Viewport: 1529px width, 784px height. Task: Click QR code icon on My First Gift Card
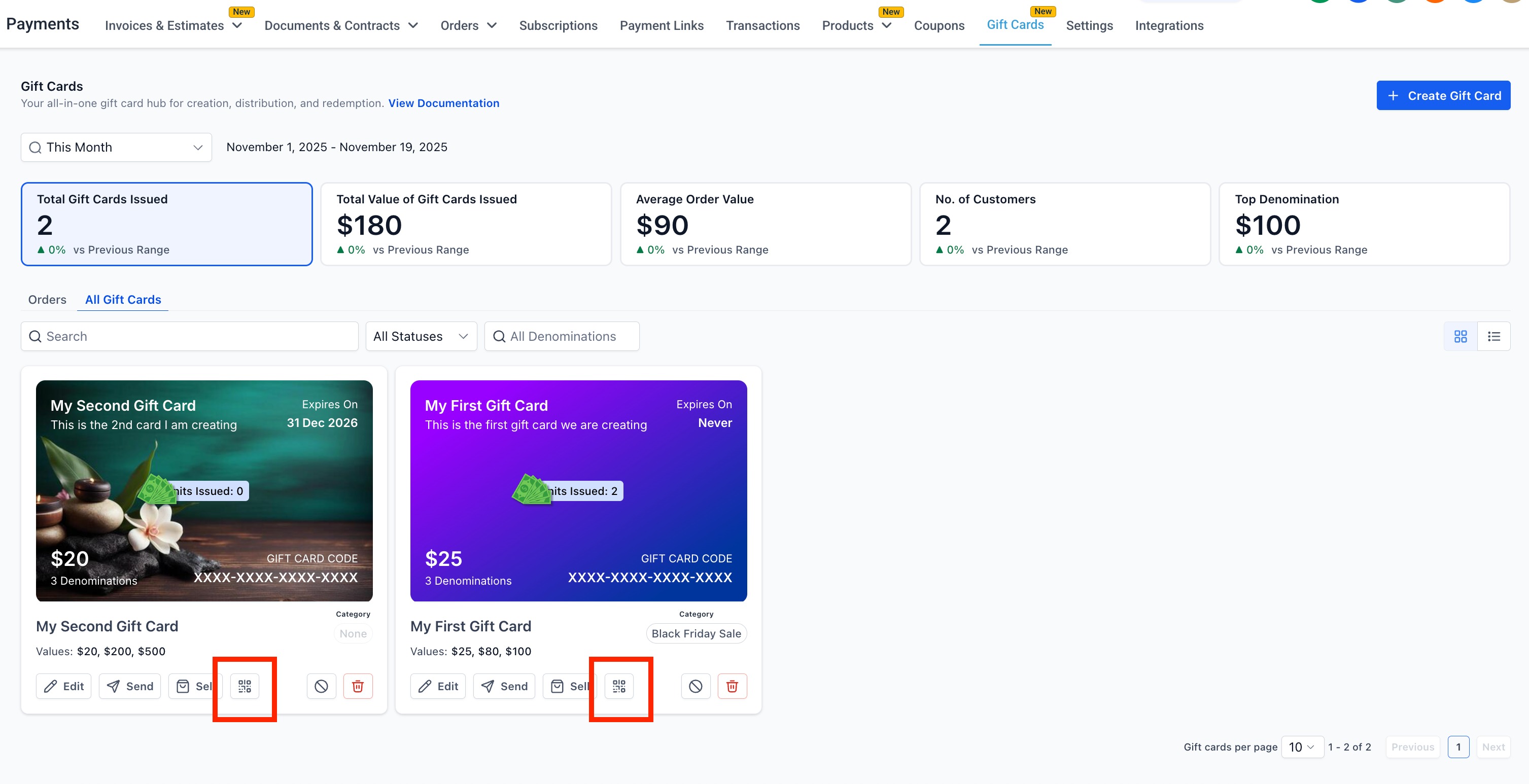pyautogui.click(x=619, y=686)
